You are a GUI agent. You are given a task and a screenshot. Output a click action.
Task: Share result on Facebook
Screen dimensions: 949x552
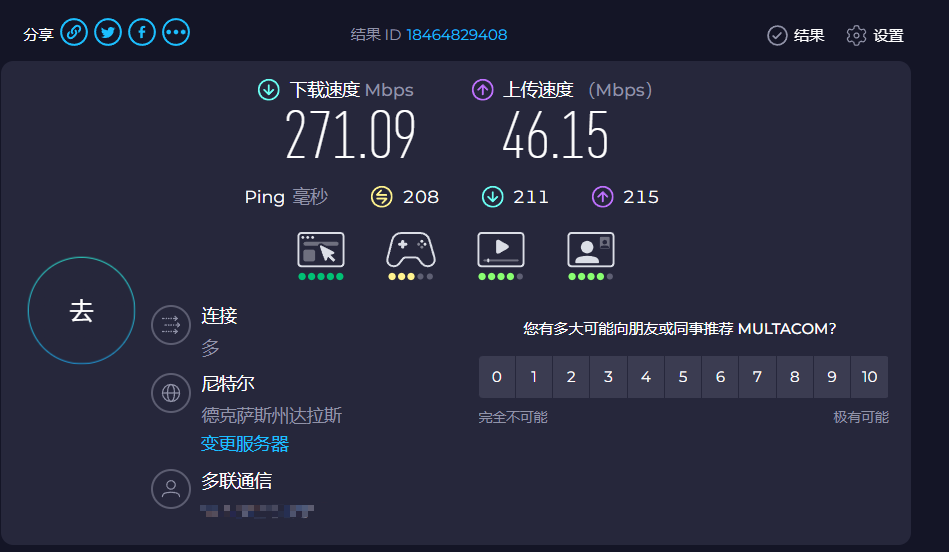(142, 33)
